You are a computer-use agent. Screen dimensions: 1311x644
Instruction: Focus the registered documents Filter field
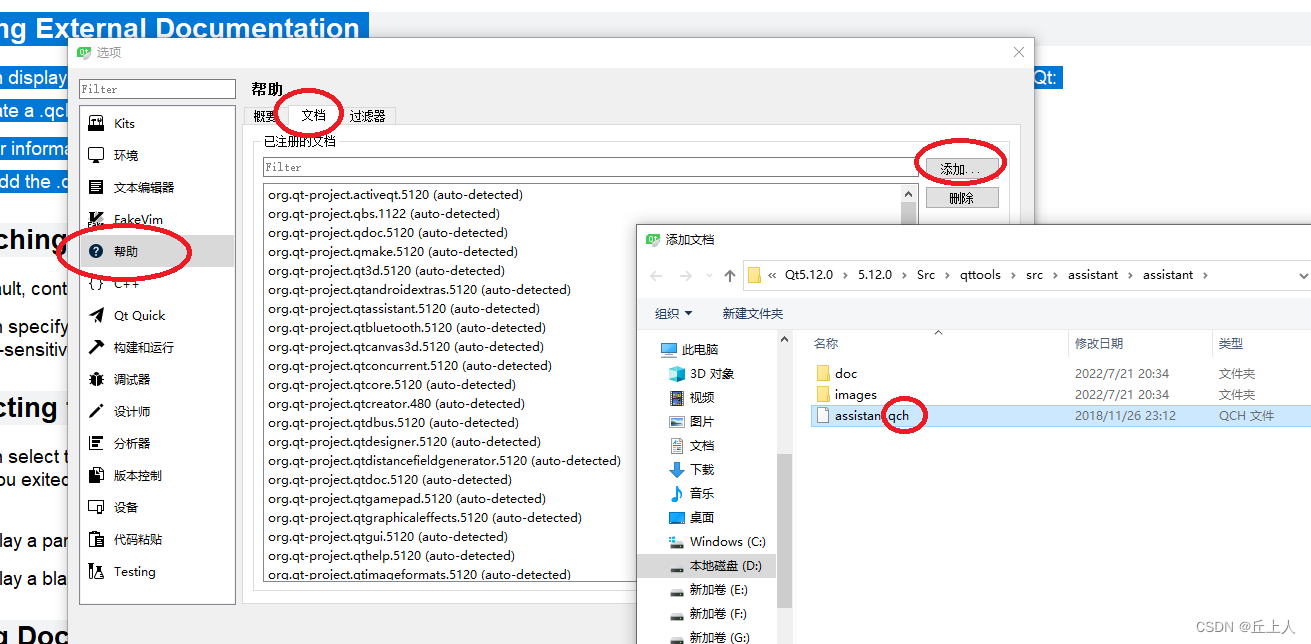tap(590, 167)
